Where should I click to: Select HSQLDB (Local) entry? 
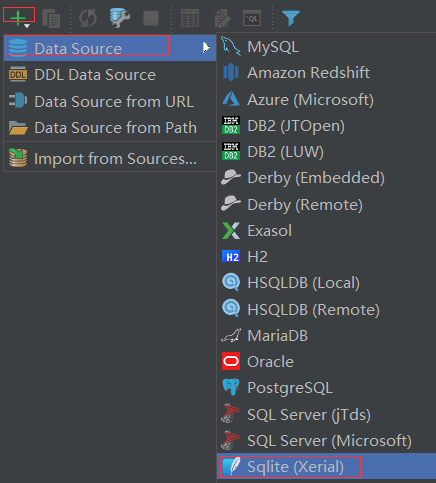pos(326,283)
